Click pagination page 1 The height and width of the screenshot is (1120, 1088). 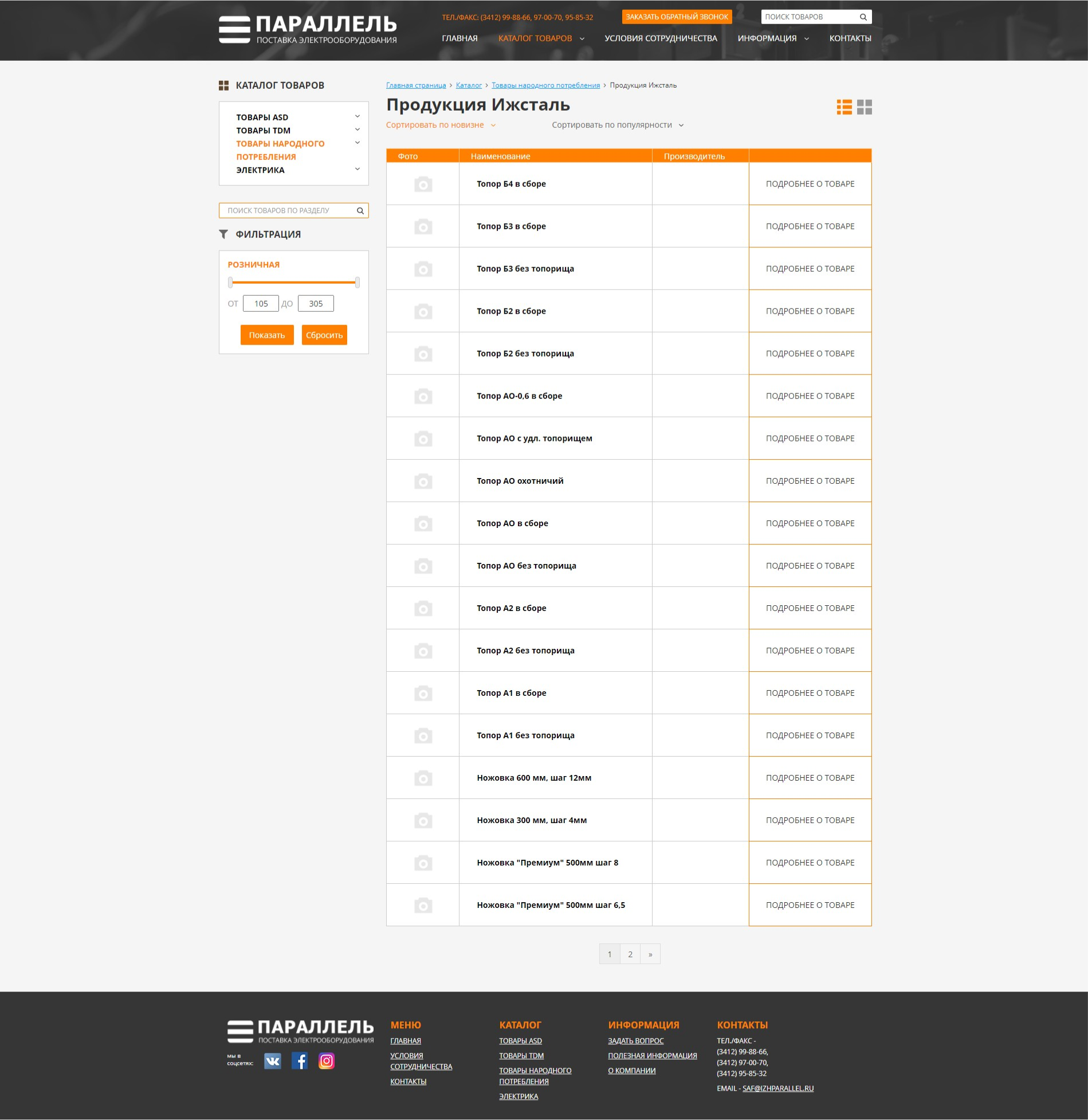coord(610,954)
